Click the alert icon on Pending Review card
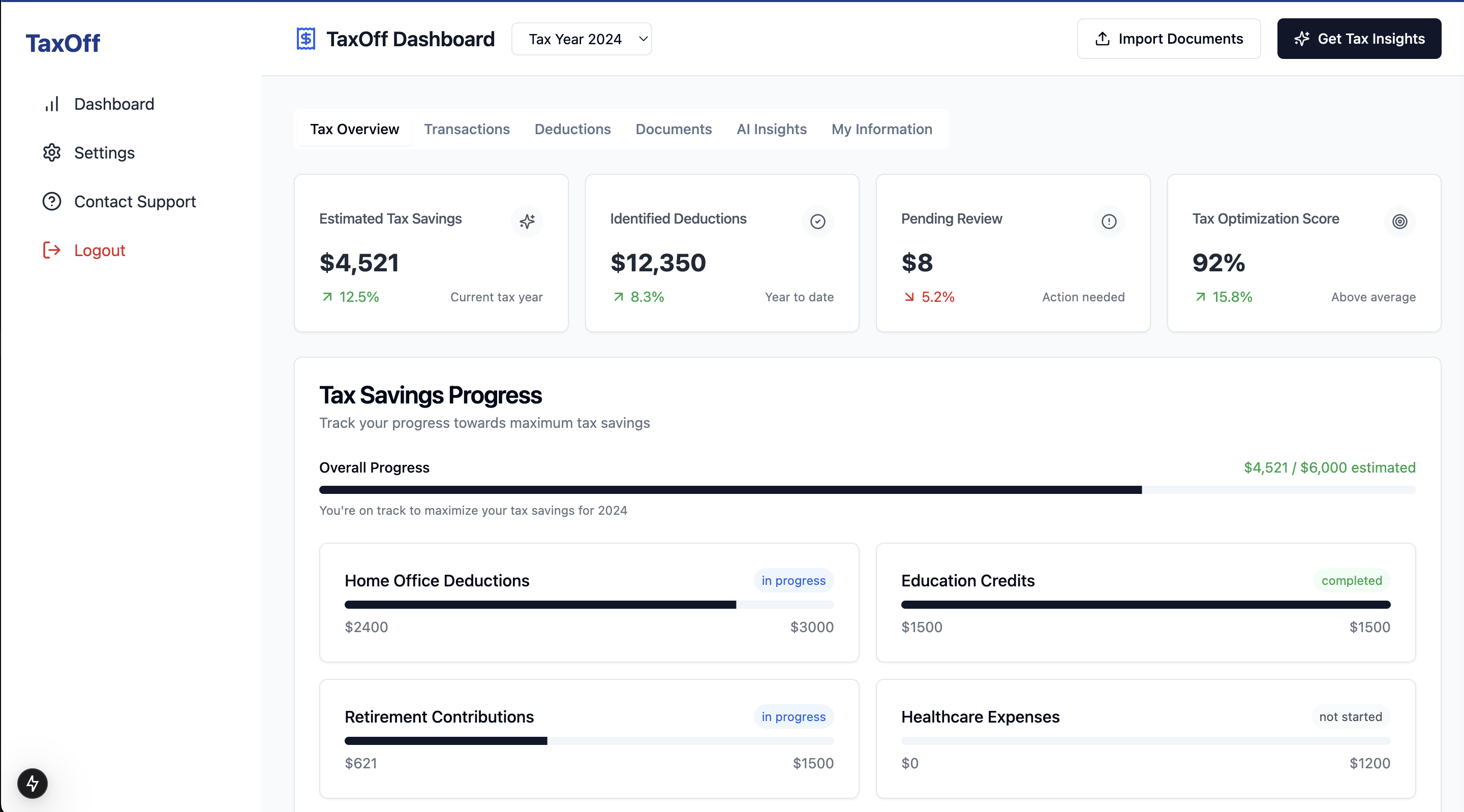Image resolution: width=1464 pixels, height=812 pixels. [1108, 222]
